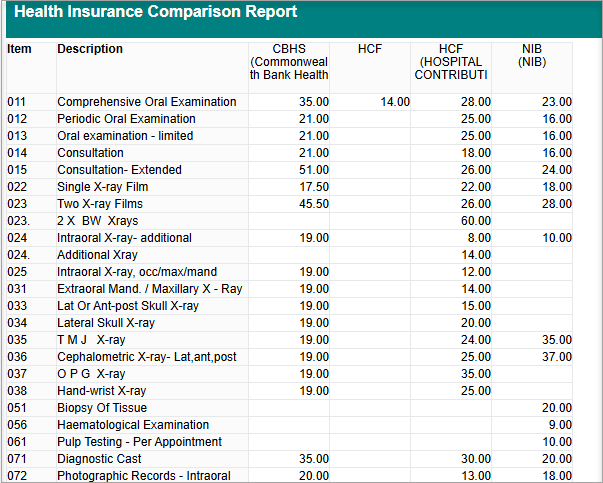The height and width of the screenshot is (483, 603).
Task: Select the Description column header
Action: (90, 49)
